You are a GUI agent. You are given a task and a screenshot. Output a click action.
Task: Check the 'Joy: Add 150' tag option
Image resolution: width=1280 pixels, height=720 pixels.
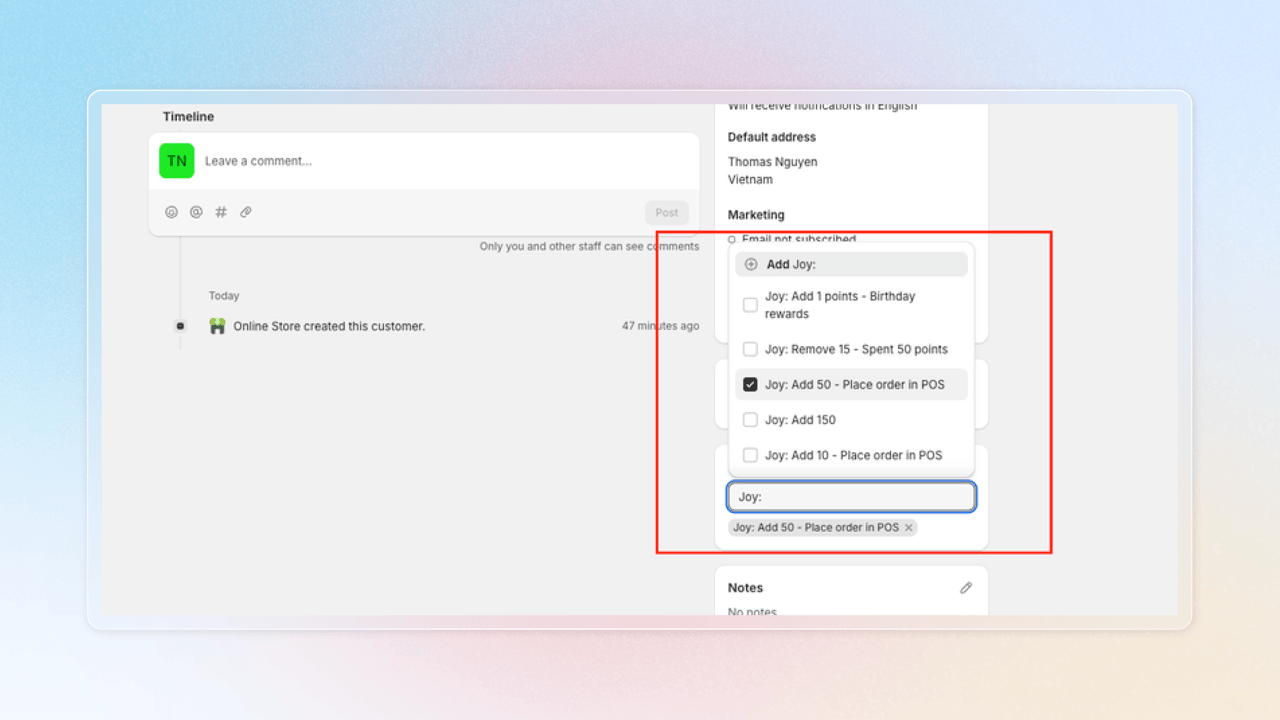tap(750, 420)
